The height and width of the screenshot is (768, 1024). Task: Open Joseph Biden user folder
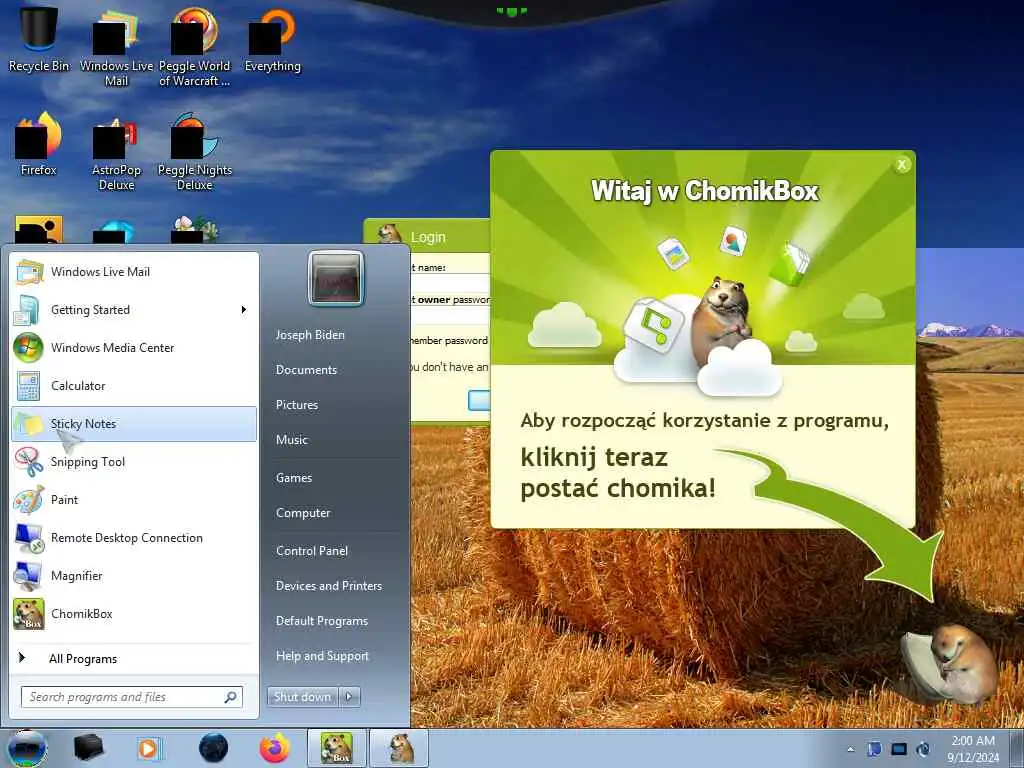pos(310,335)
